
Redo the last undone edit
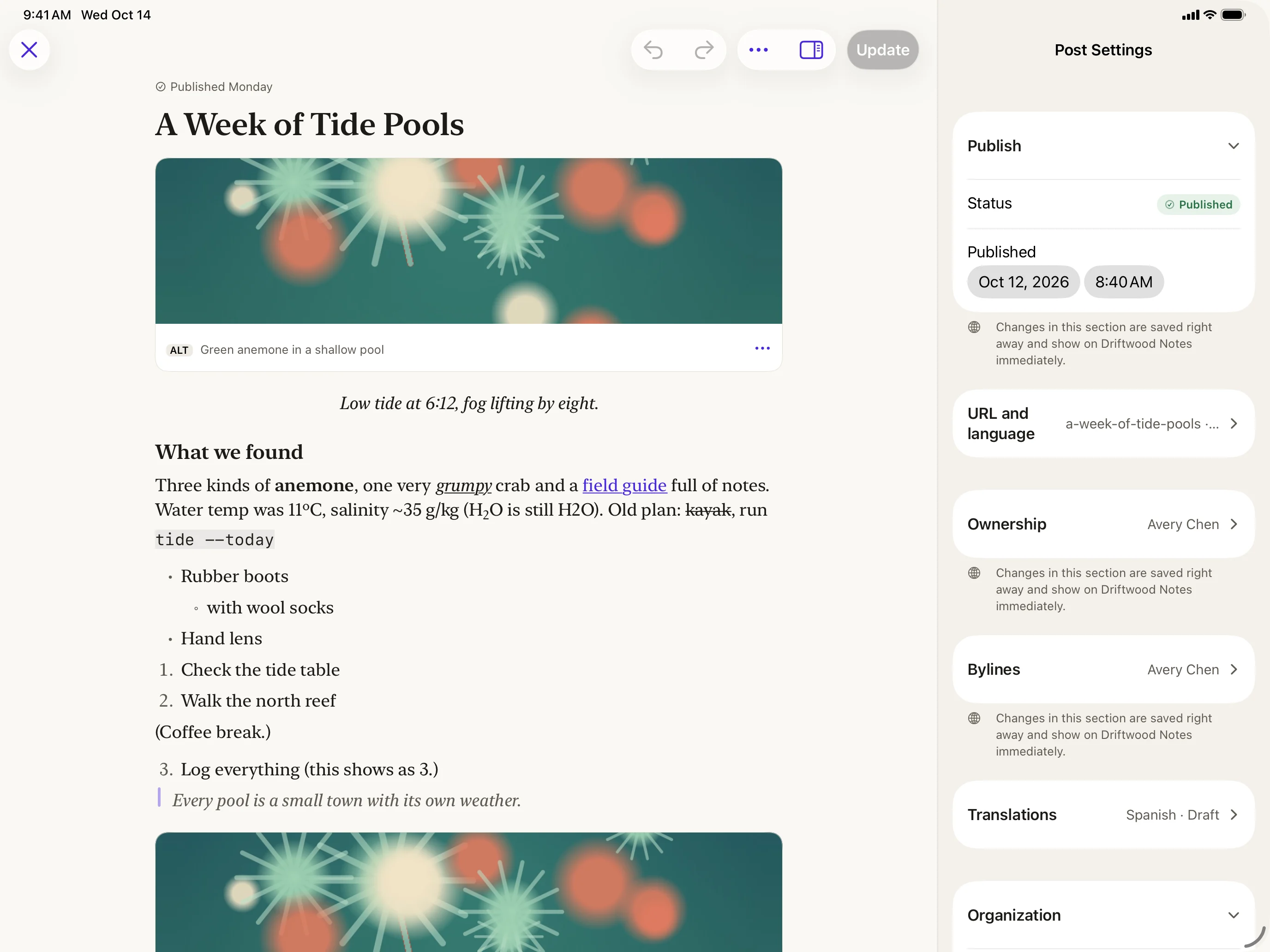[704, 50]
